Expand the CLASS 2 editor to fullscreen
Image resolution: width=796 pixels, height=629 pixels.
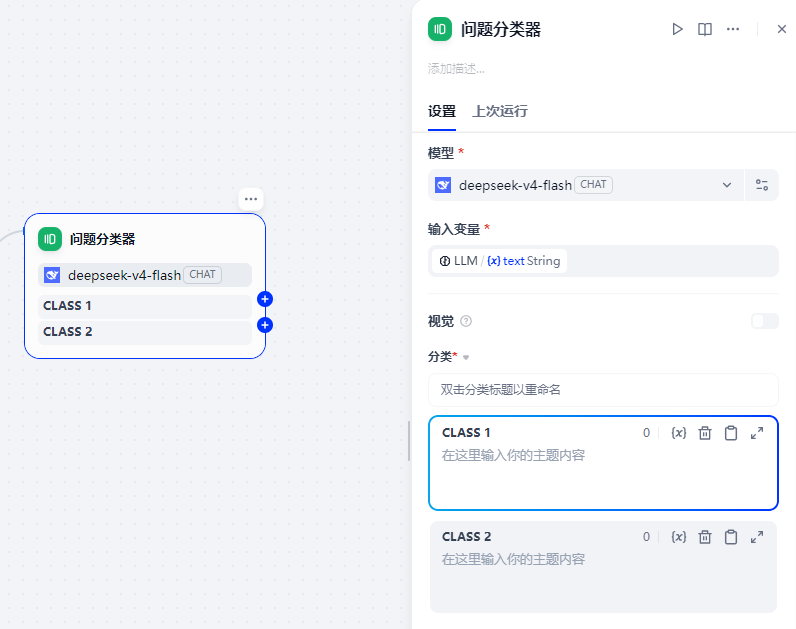pyautogui.click(x=757, y=537)
